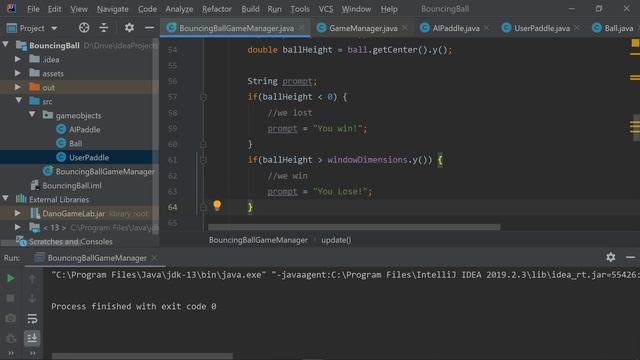Click BouncingBallGameManager breadcrumb
This screenshot has width=640, height=360.
[258, 240]
